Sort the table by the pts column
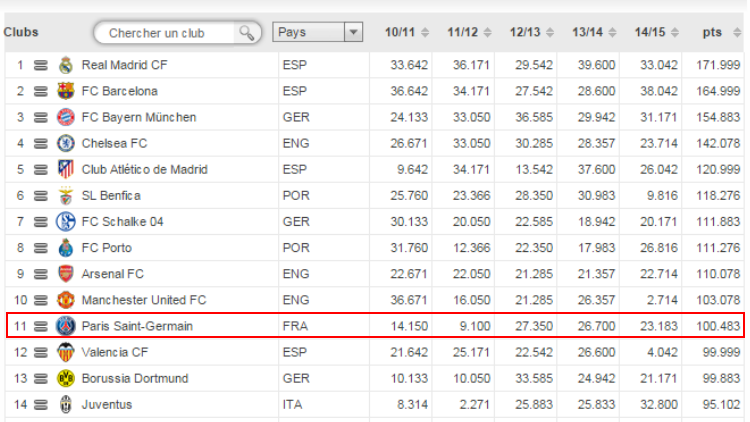 [718, 33]
